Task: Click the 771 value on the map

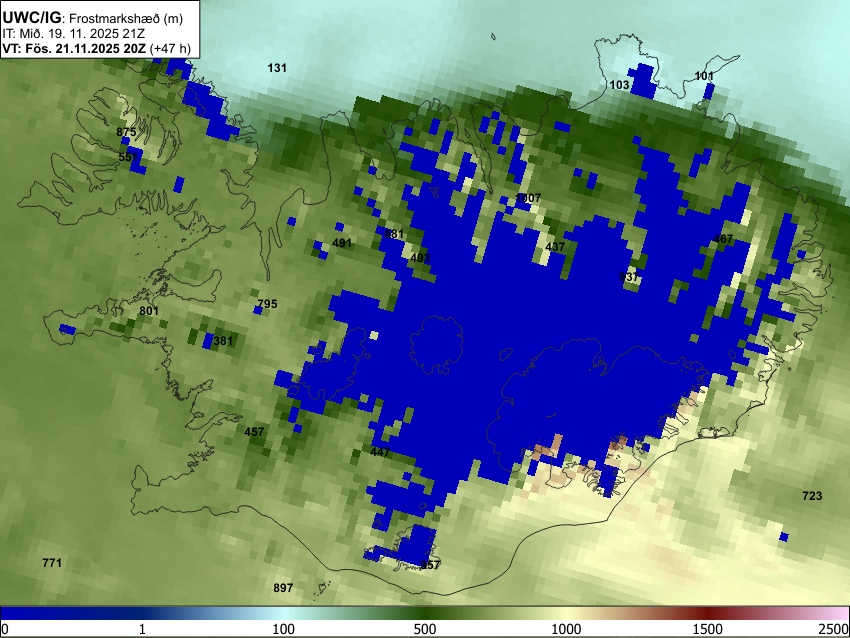Action: tap(52, 563)
